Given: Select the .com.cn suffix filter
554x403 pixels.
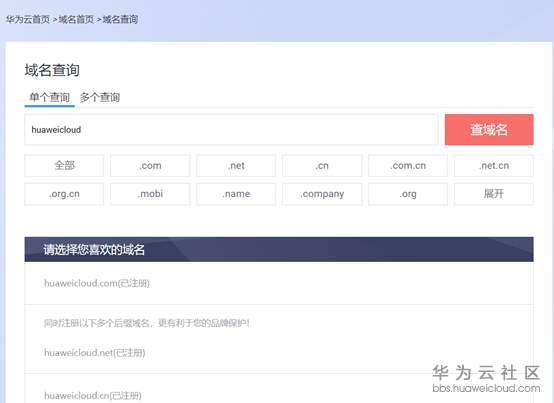Looking at the screenshot, I should point(408,165).
